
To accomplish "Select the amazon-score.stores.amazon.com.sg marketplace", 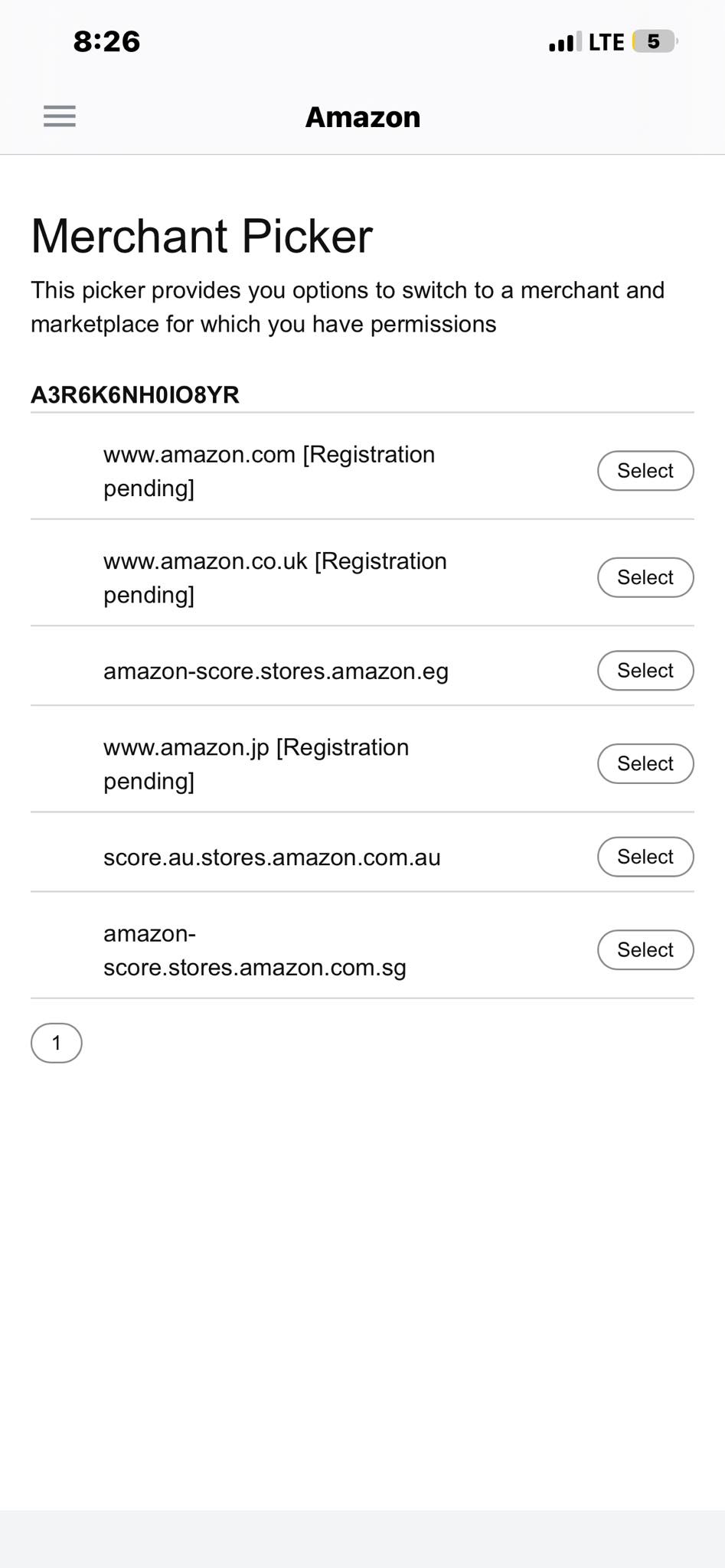I will click(x=645, y=950).
